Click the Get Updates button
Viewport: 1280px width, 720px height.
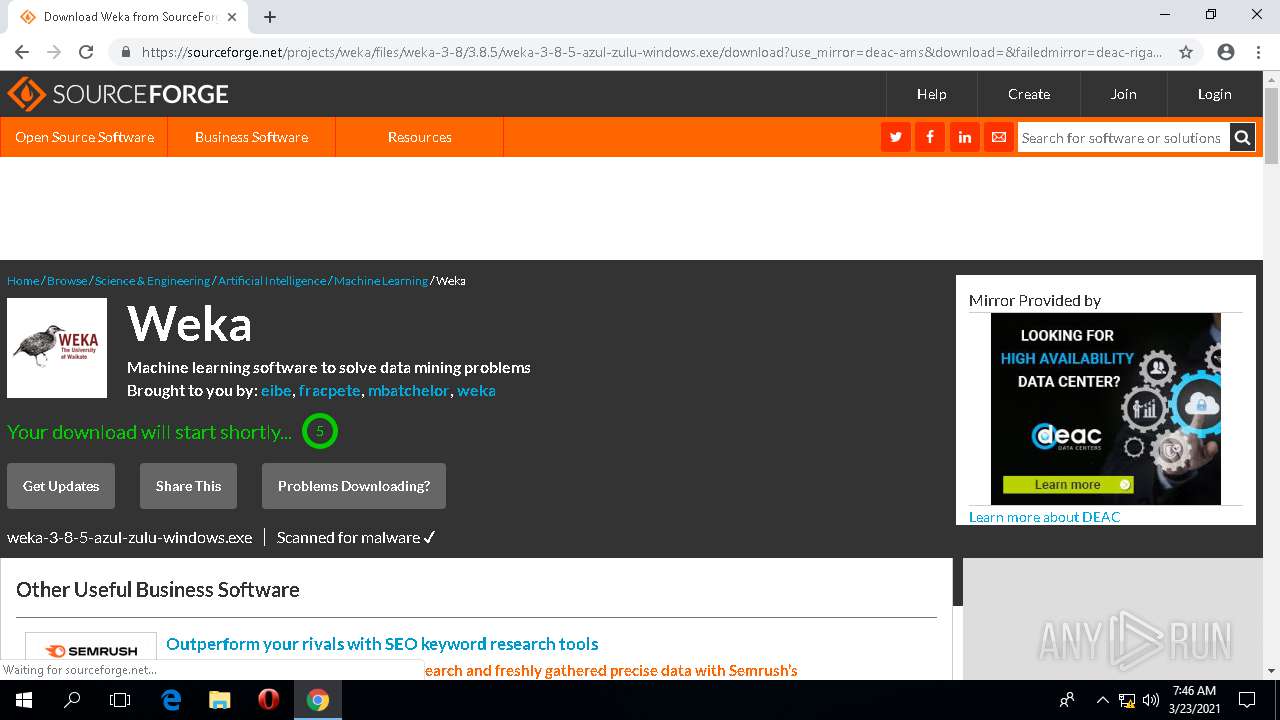pyautogui.click(x=61, y=486)
